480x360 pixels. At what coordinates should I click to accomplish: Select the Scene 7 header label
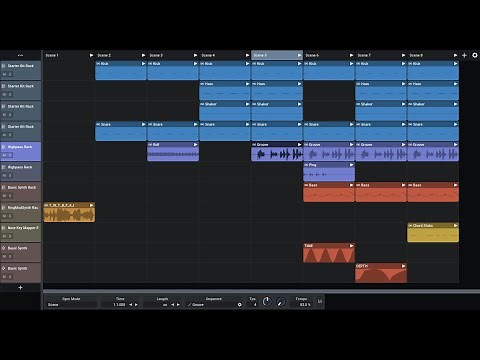[364, 55]
